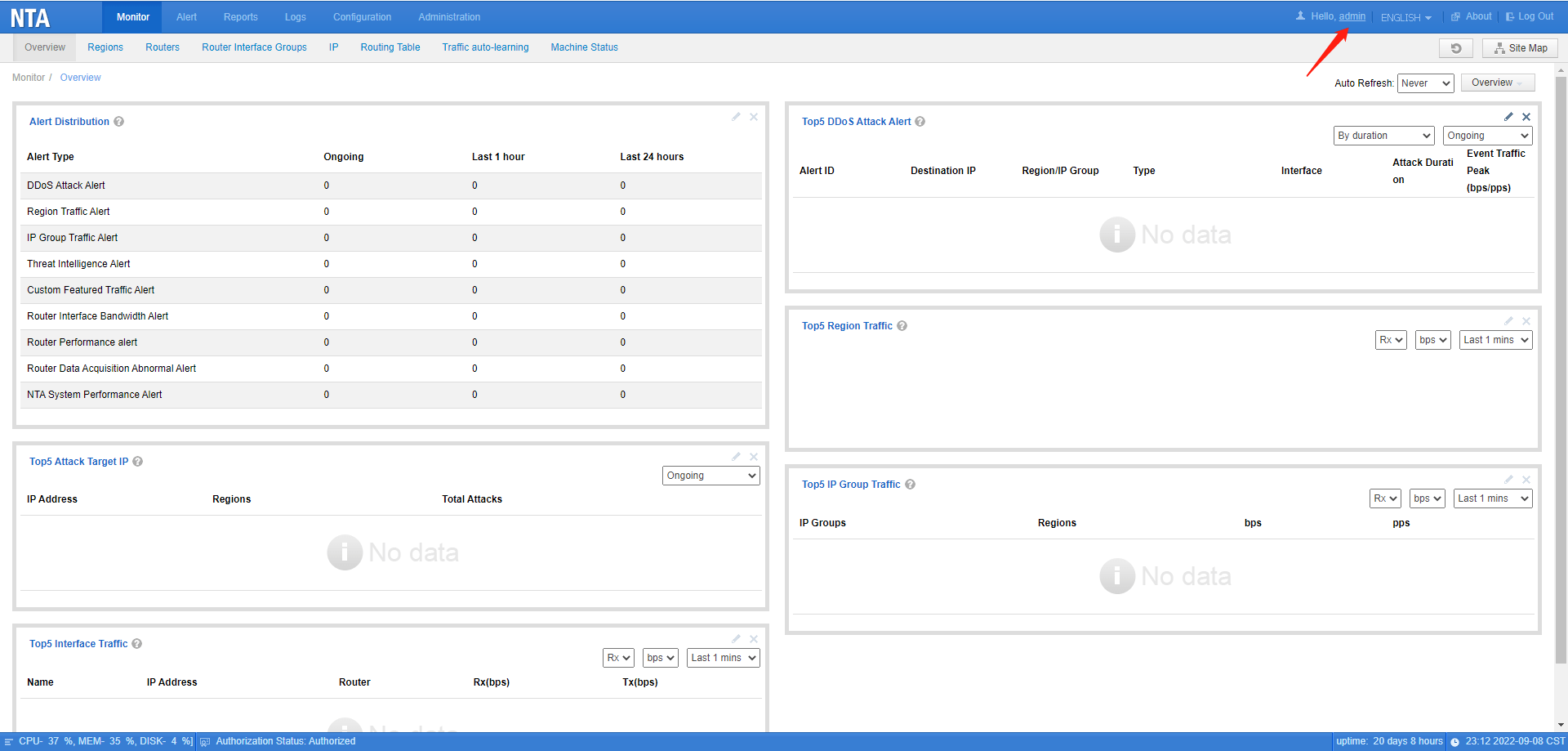The height and width of the screenshot is (751, 1568).
Task: Open Ongoing dropdown in Top5 DDoS Attack Alert
Action: tap(1488, 136)
